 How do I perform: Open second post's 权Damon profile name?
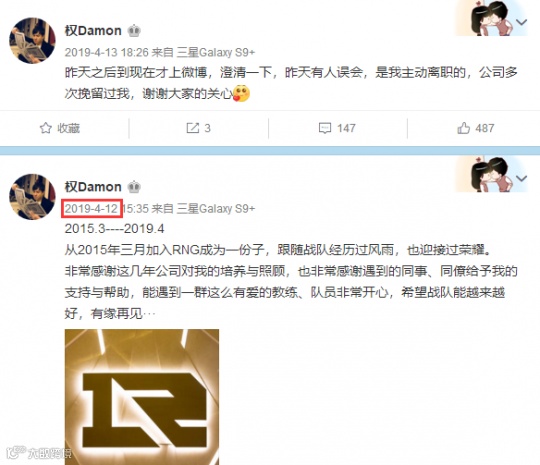pyautogui.click(x=93, y=187)
